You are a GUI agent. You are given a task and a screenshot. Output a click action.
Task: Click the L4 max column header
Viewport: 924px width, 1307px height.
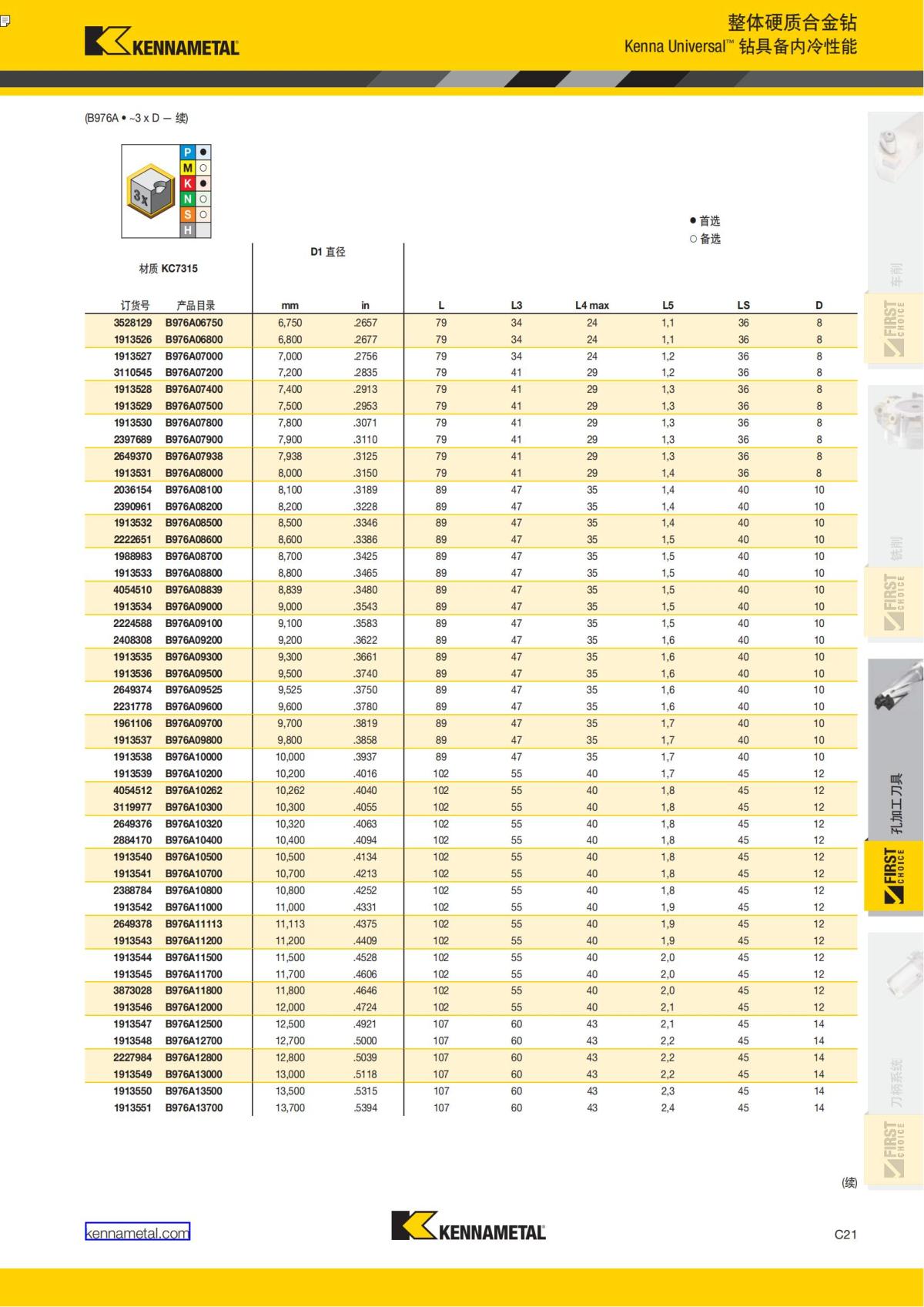[x=591, y=305]
